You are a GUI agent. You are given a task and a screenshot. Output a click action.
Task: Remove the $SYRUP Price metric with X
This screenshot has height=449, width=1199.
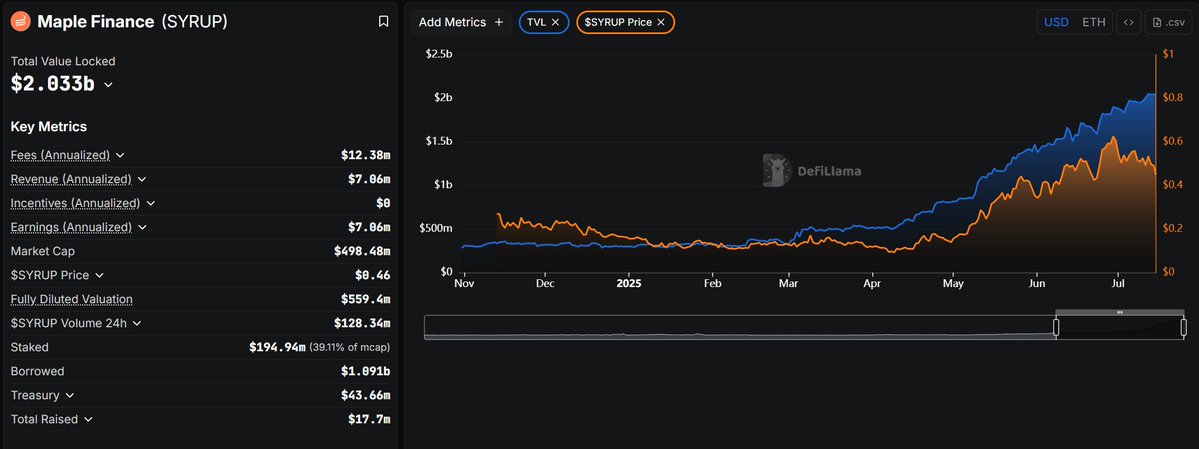661,22
